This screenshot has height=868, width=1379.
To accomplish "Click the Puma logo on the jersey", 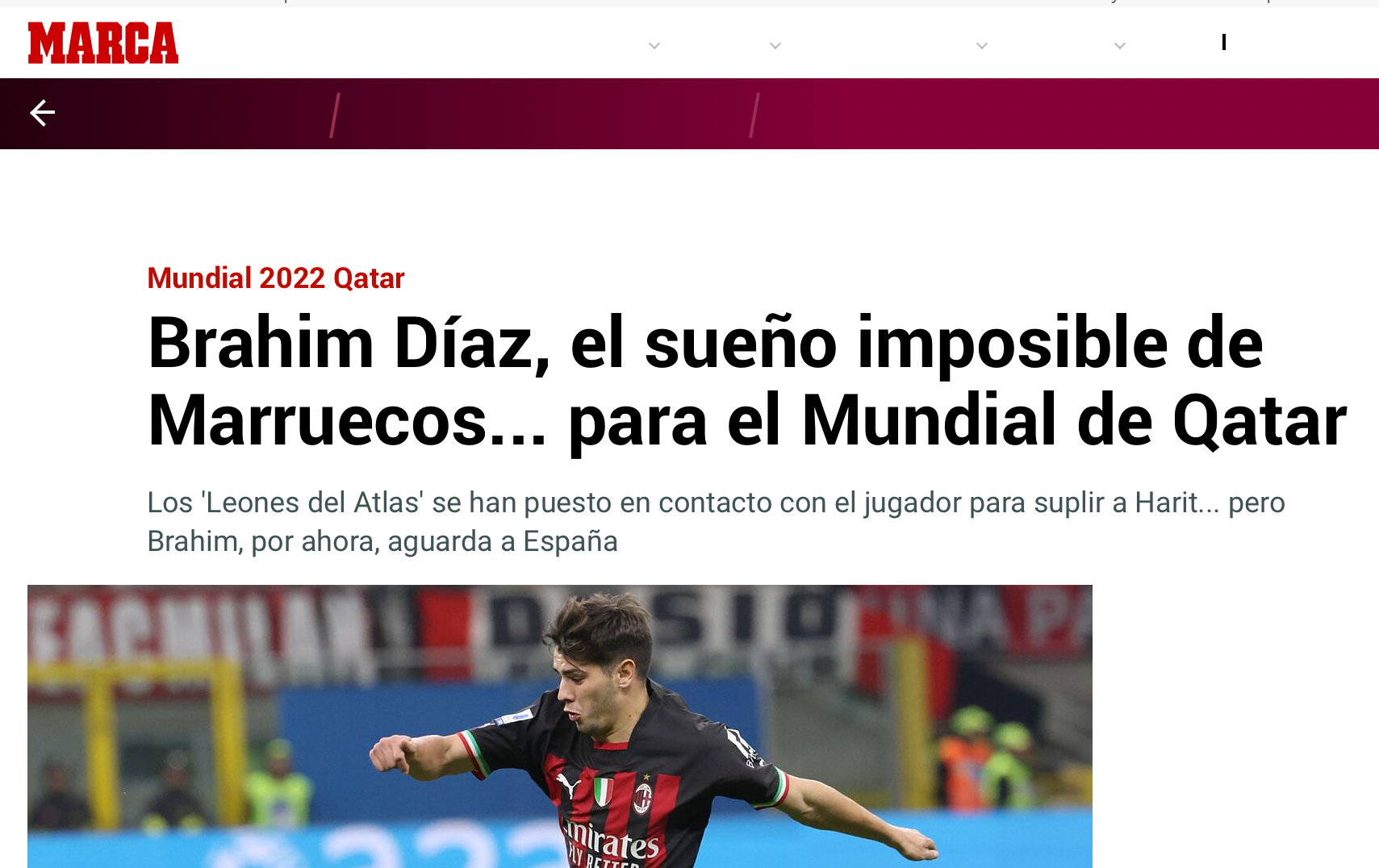I will 569,785.
